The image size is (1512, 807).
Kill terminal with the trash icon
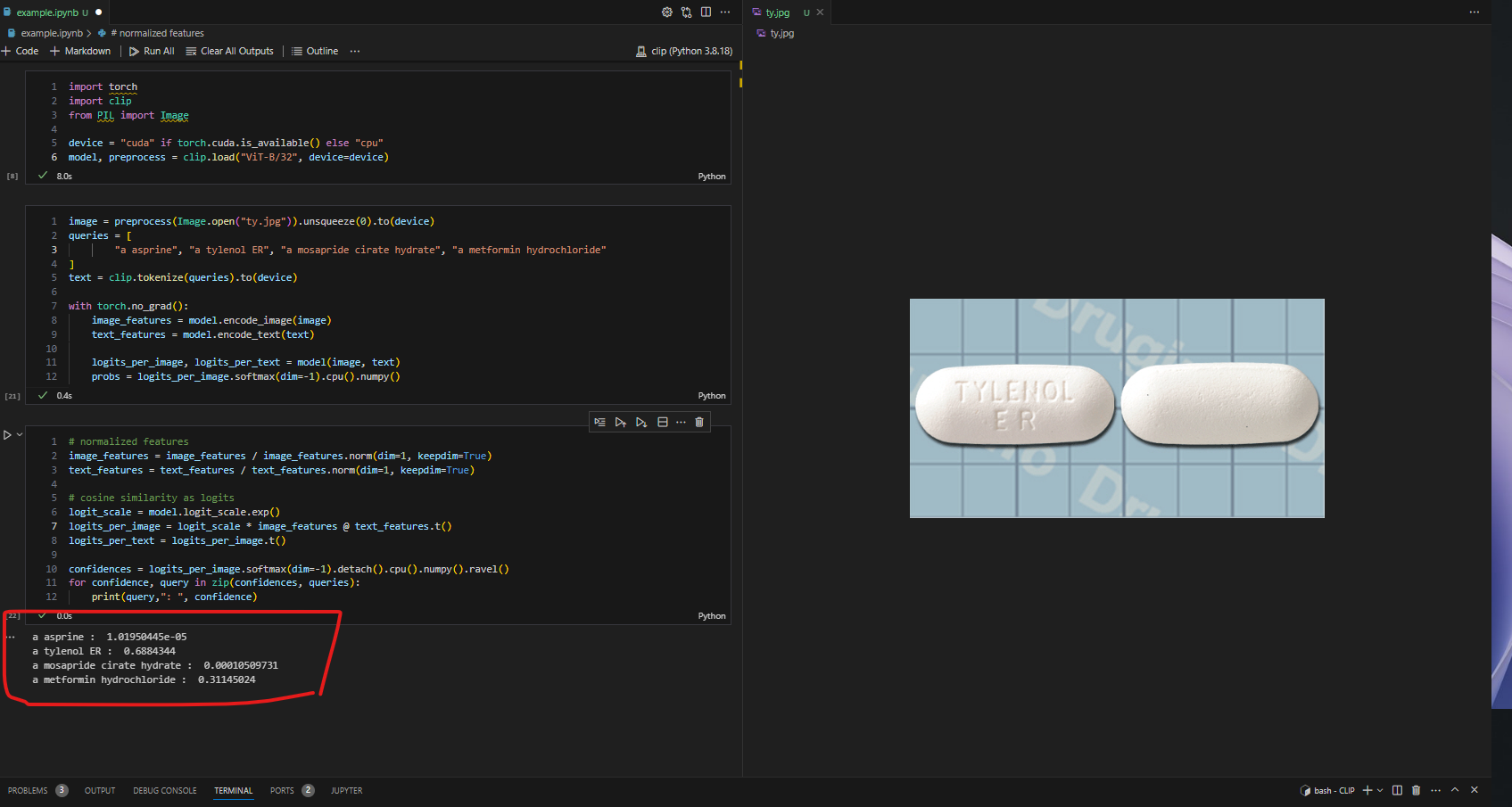(x=1417, y=790)
